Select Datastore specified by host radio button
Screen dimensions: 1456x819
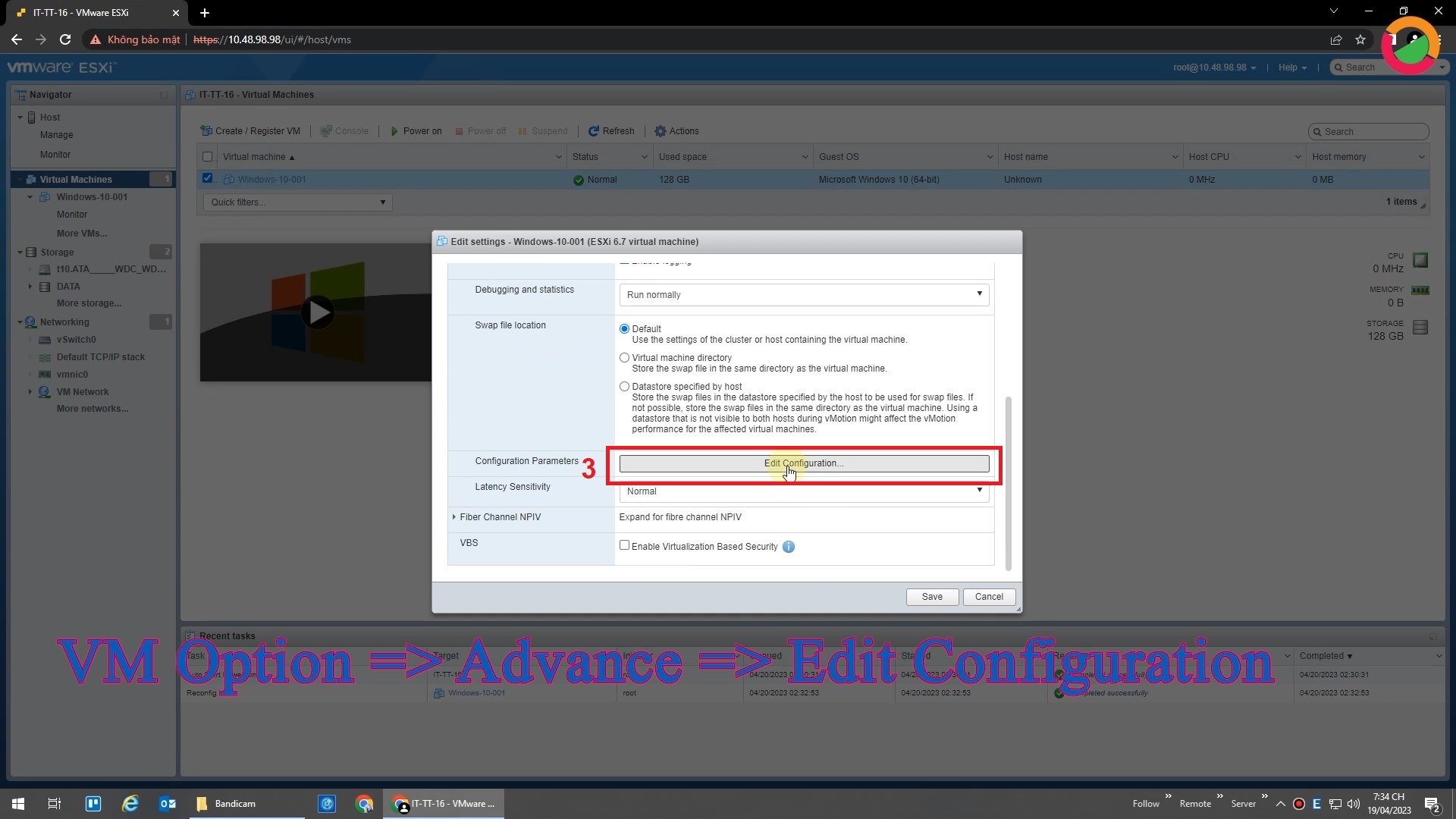[x=624, y=386]
